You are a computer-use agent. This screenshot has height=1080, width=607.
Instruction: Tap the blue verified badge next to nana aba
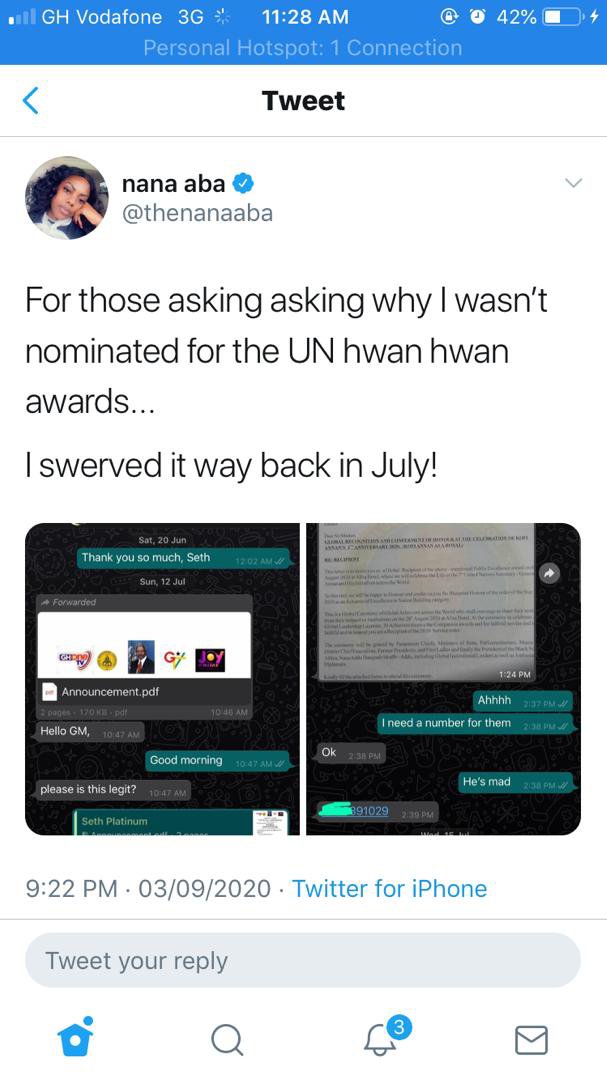point(244,183)
